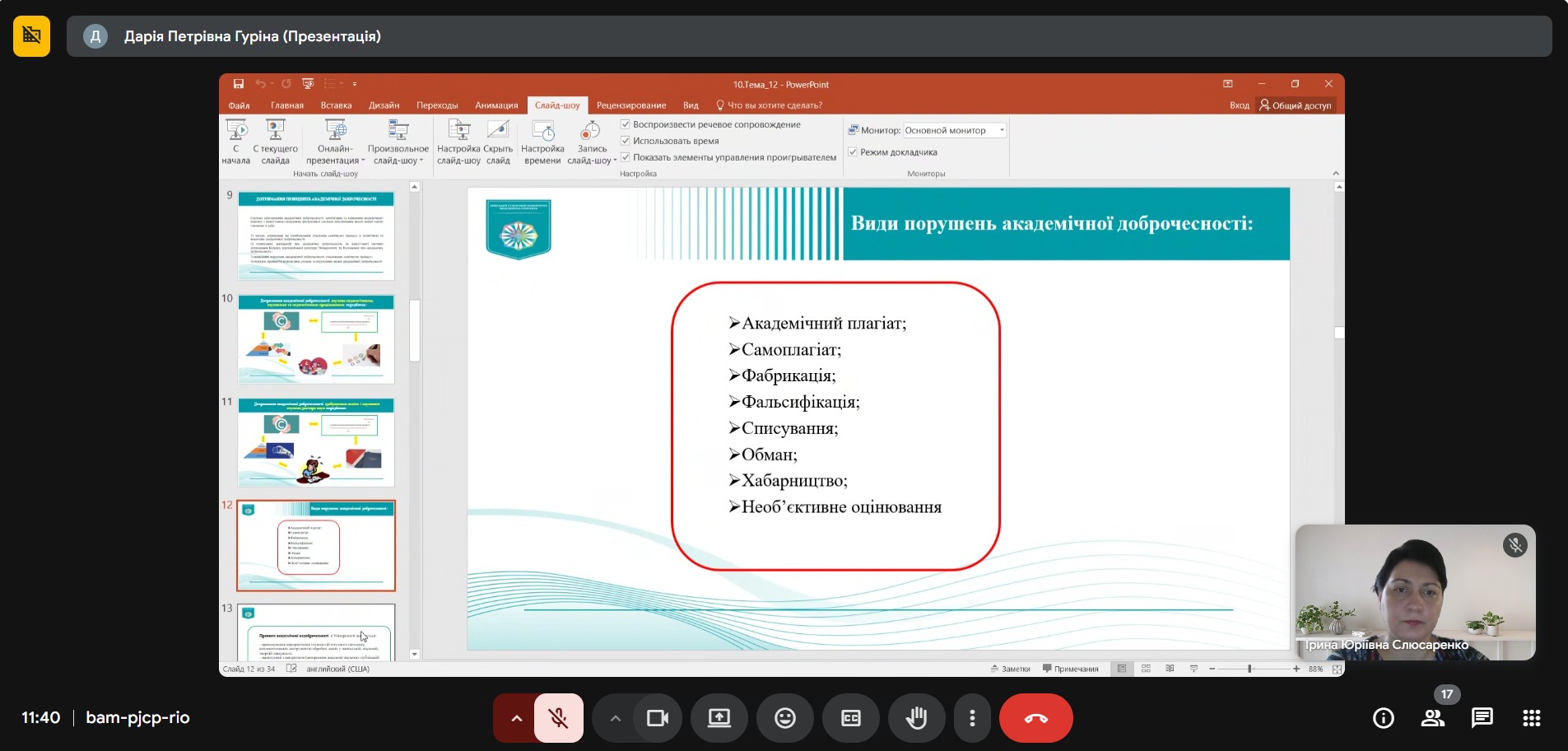The image size is (1568, 751).
Task: Switch to the Анимация ribbon tab
Action: (x=496, y=105)
